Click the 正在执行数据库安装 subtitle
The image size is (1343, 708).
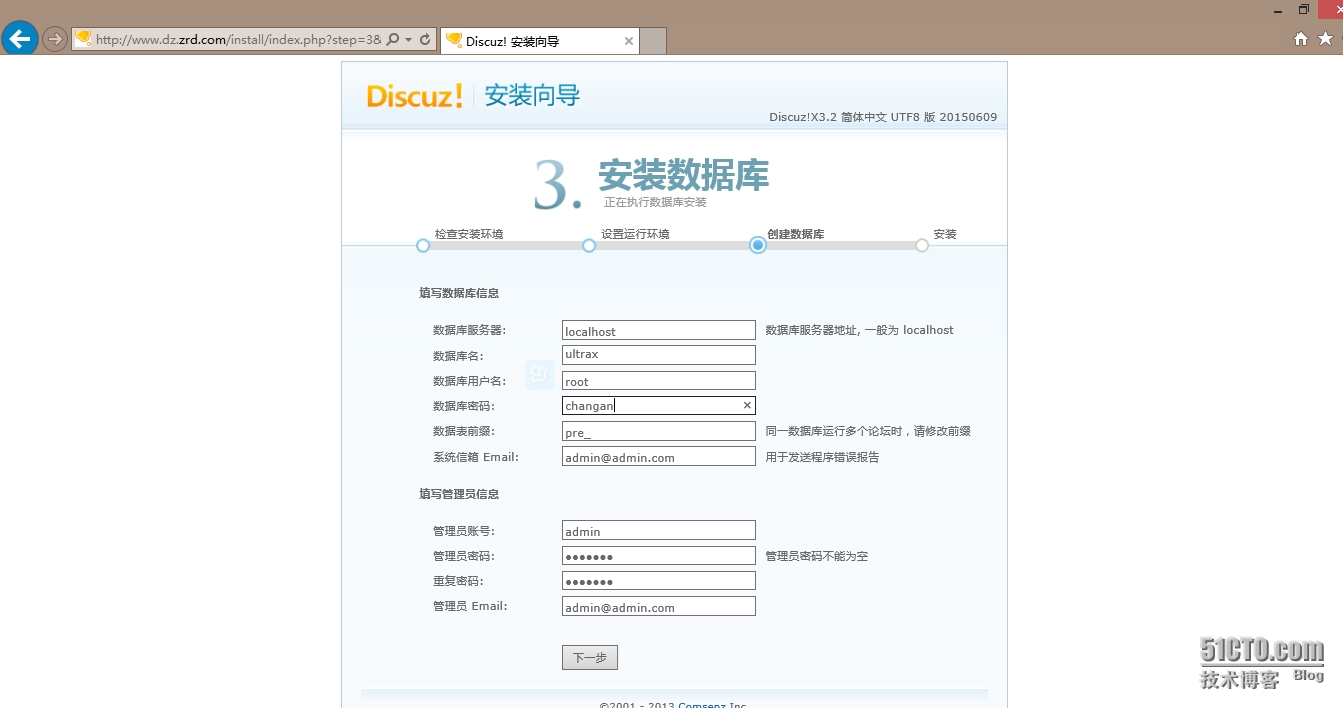point(655,202)
